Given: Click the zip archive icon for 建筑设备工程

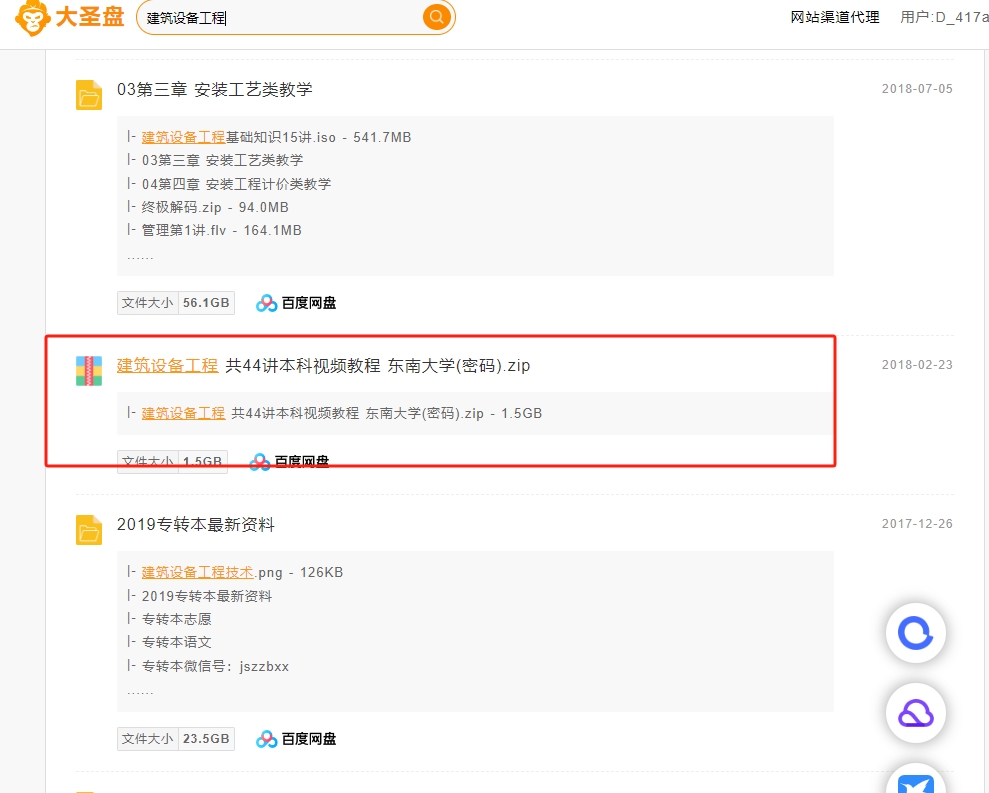Looking at the screenshot, I should pyautogui.click(x=89, y=371).
